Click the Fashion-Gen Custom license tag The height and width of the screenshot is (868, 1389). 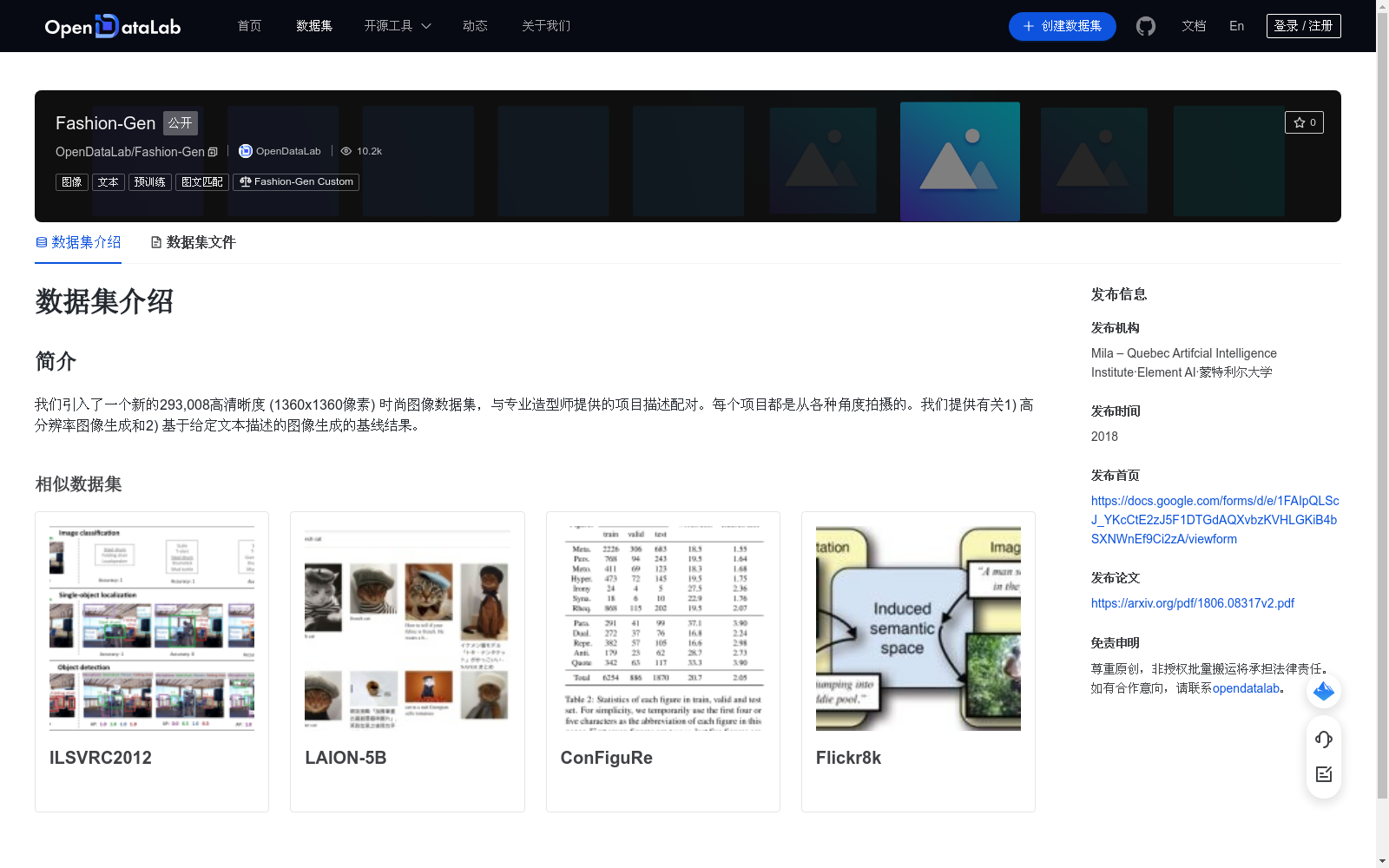(x=296, y=182)
